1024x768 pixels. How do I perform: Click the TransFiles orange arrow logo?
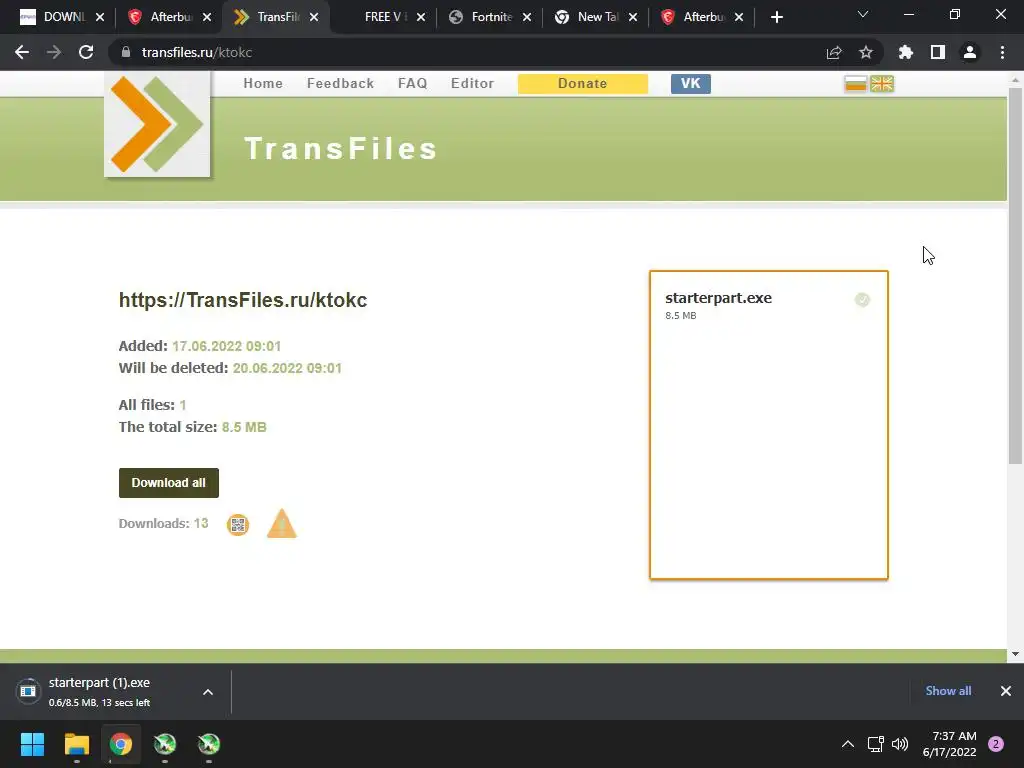[x=157, y=124]
